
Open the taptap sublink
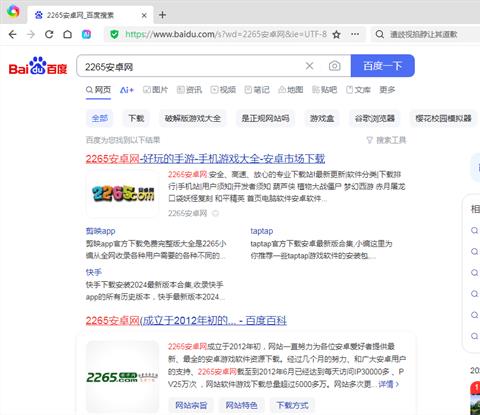tap(262, 231)
